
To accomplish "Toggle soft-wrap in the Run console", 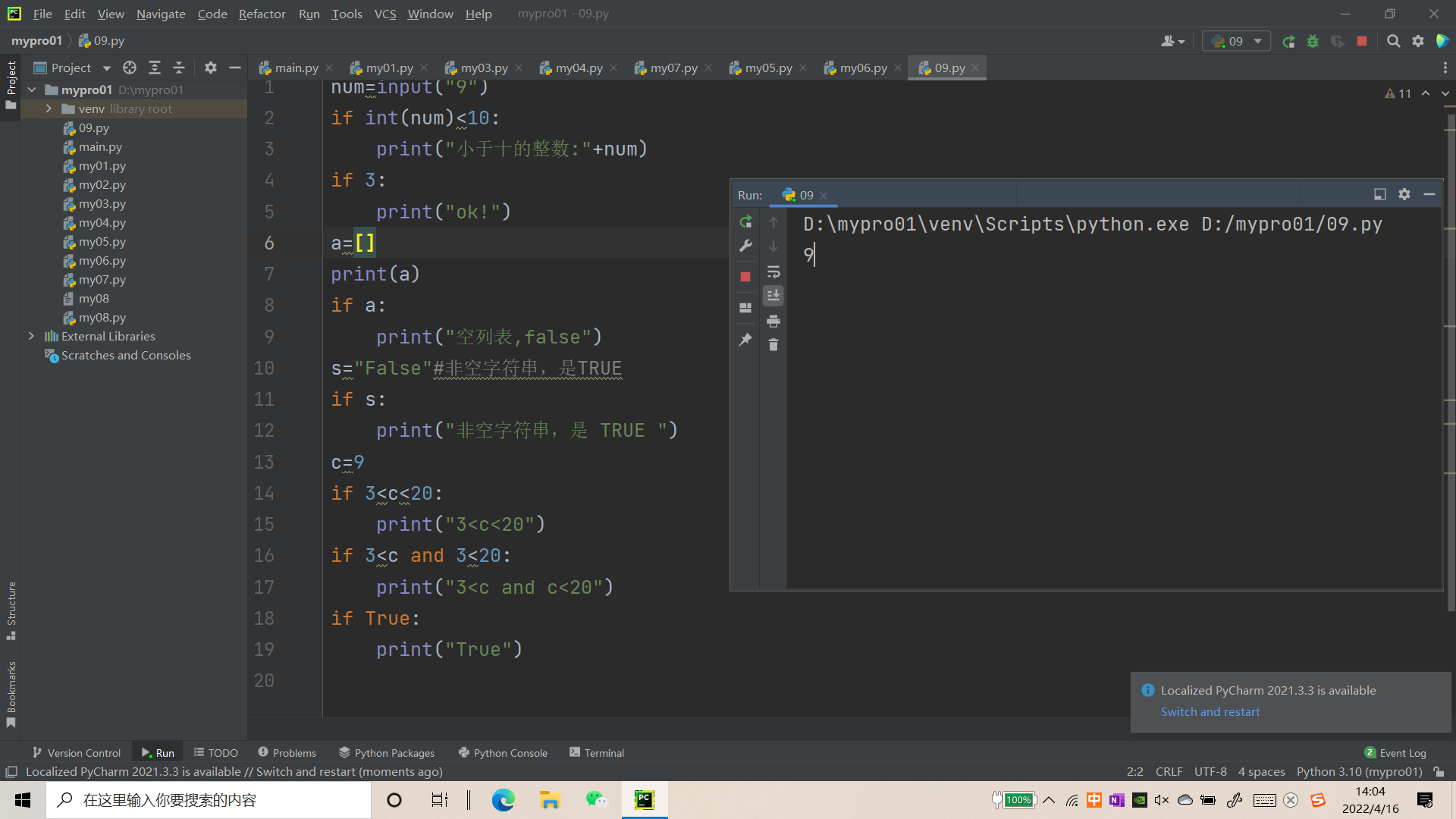I will tap(773, 271).
